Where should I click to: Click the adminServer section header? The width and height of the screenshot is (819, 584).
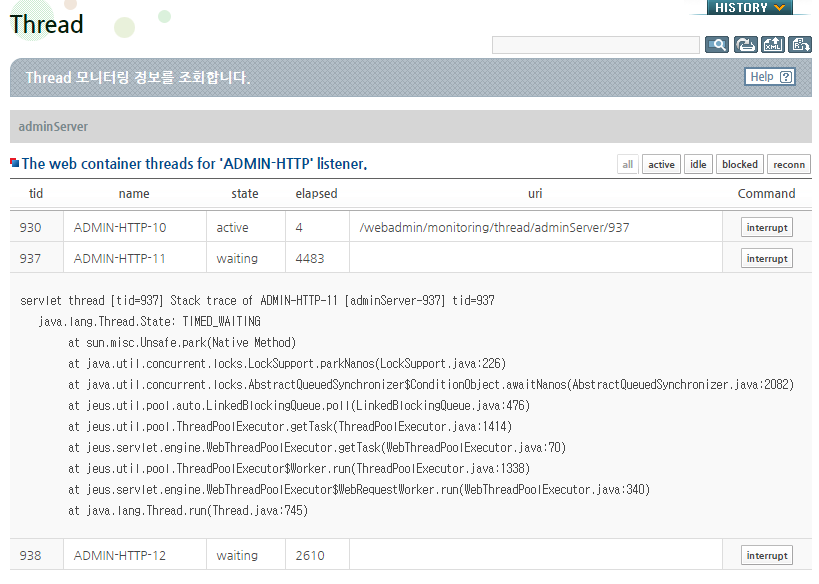(411, 126)
